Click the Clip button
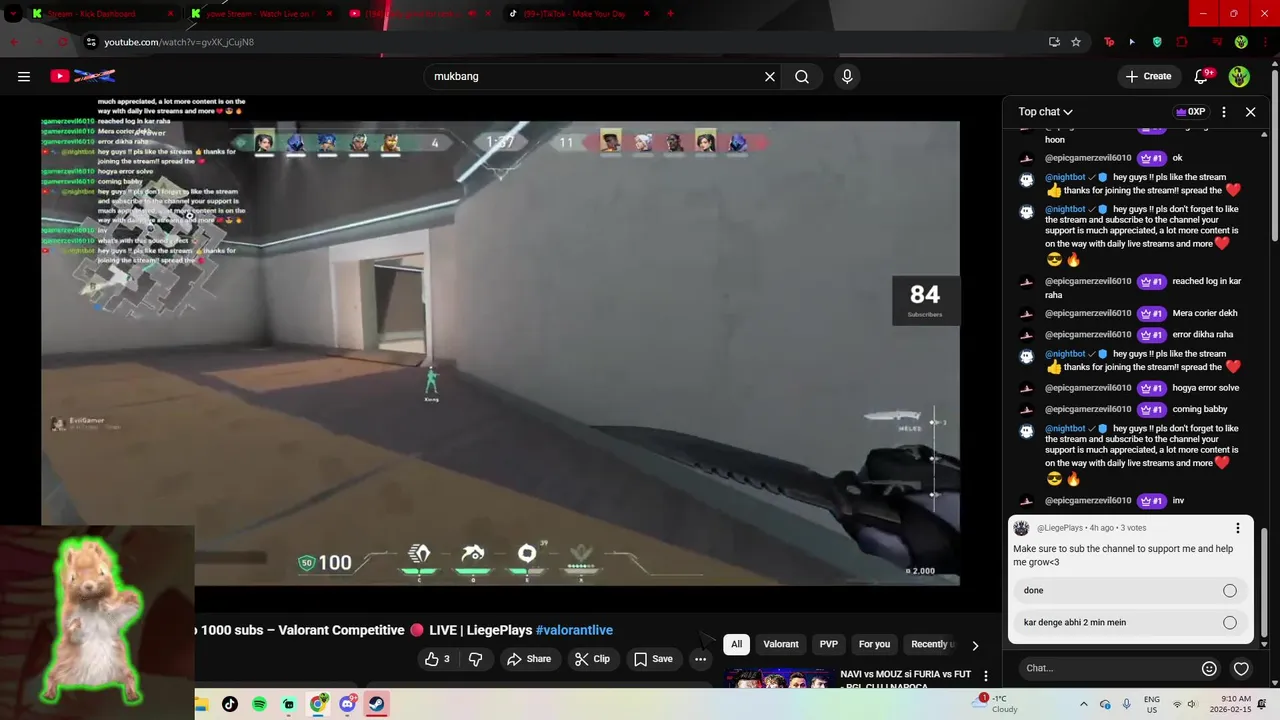This screenshot has height=720, width=1280. pos(593,659)
